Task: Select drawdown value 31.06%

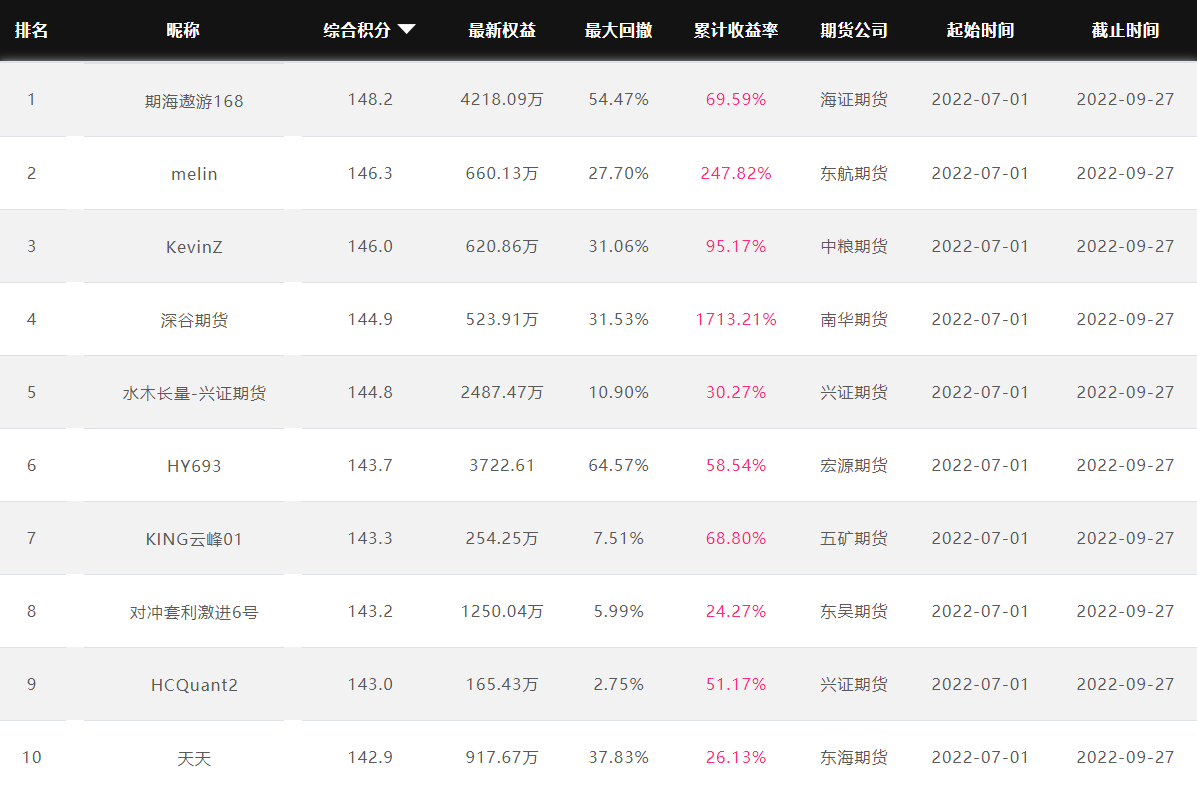Action: point(618,246)
